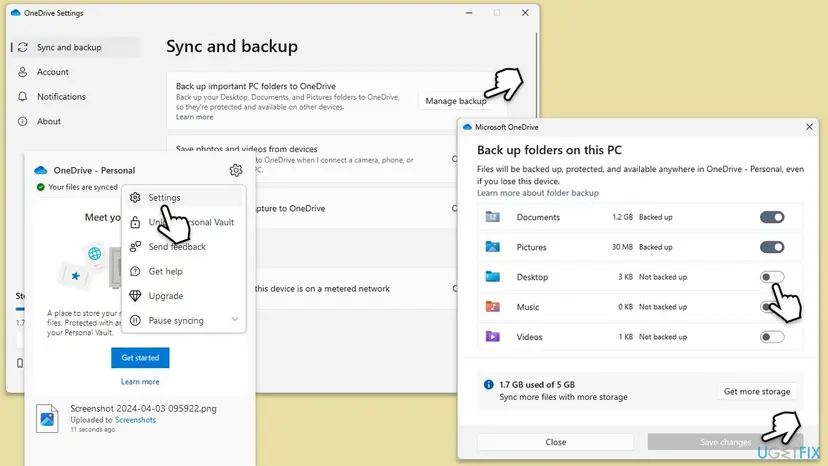Click Learn more under Get started

pos(140,381)
